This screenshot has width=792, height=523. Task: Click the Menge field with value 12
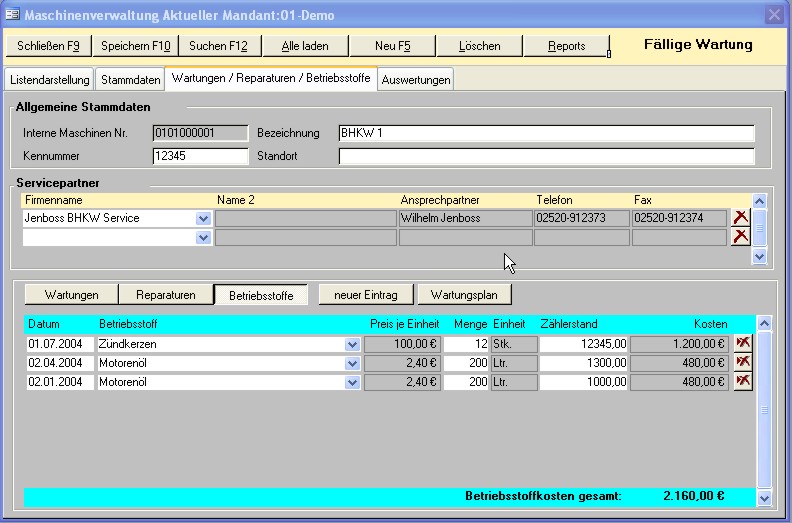[x=466, y=344]
